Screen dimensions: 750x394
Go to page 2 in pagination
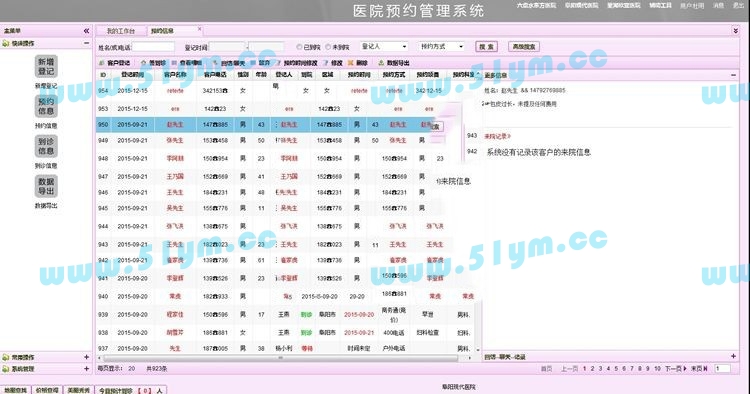[x=592, y=369]
